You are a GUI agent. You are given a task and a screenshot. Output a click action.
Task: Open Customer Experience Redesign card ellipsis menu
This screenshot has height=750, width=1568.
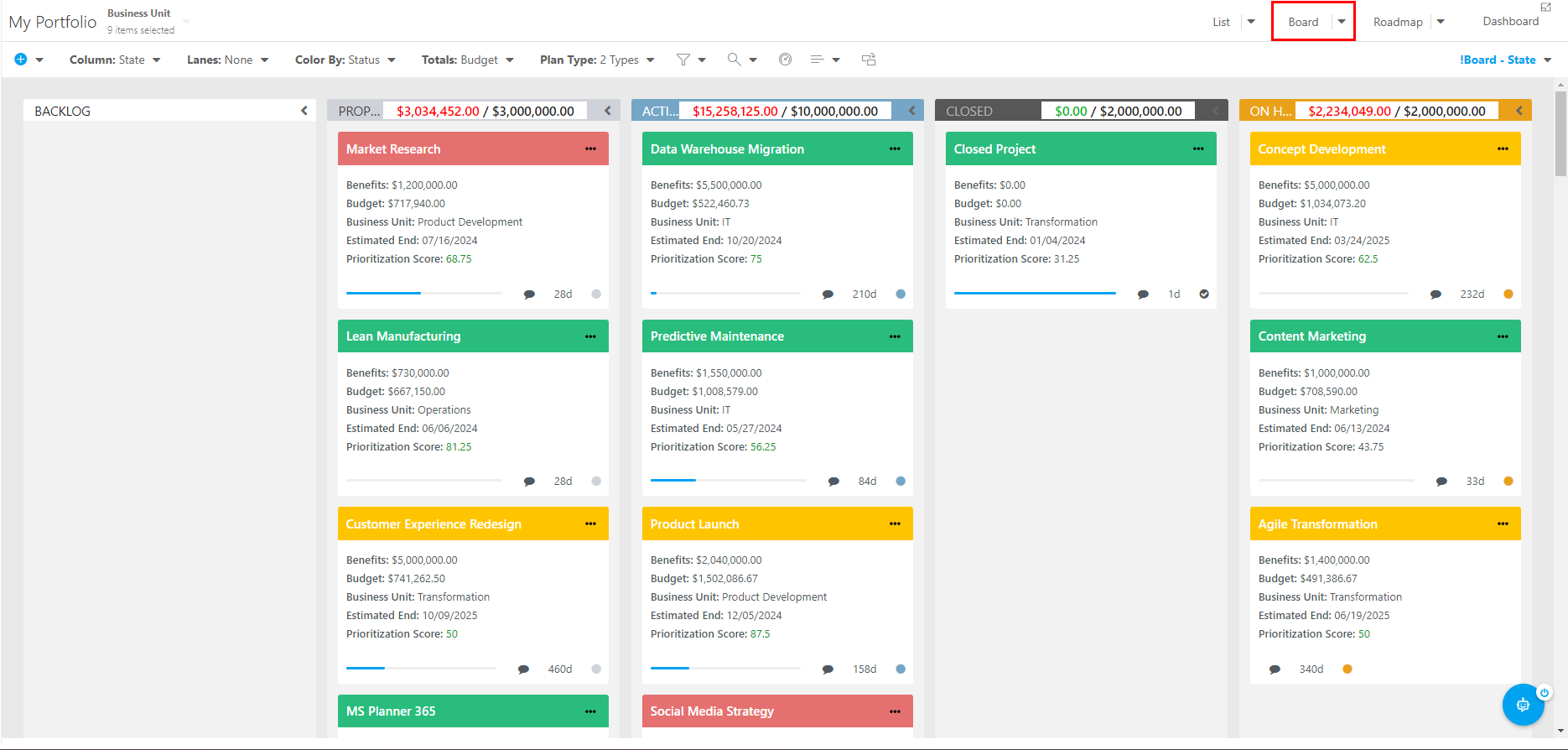point(591,523)
